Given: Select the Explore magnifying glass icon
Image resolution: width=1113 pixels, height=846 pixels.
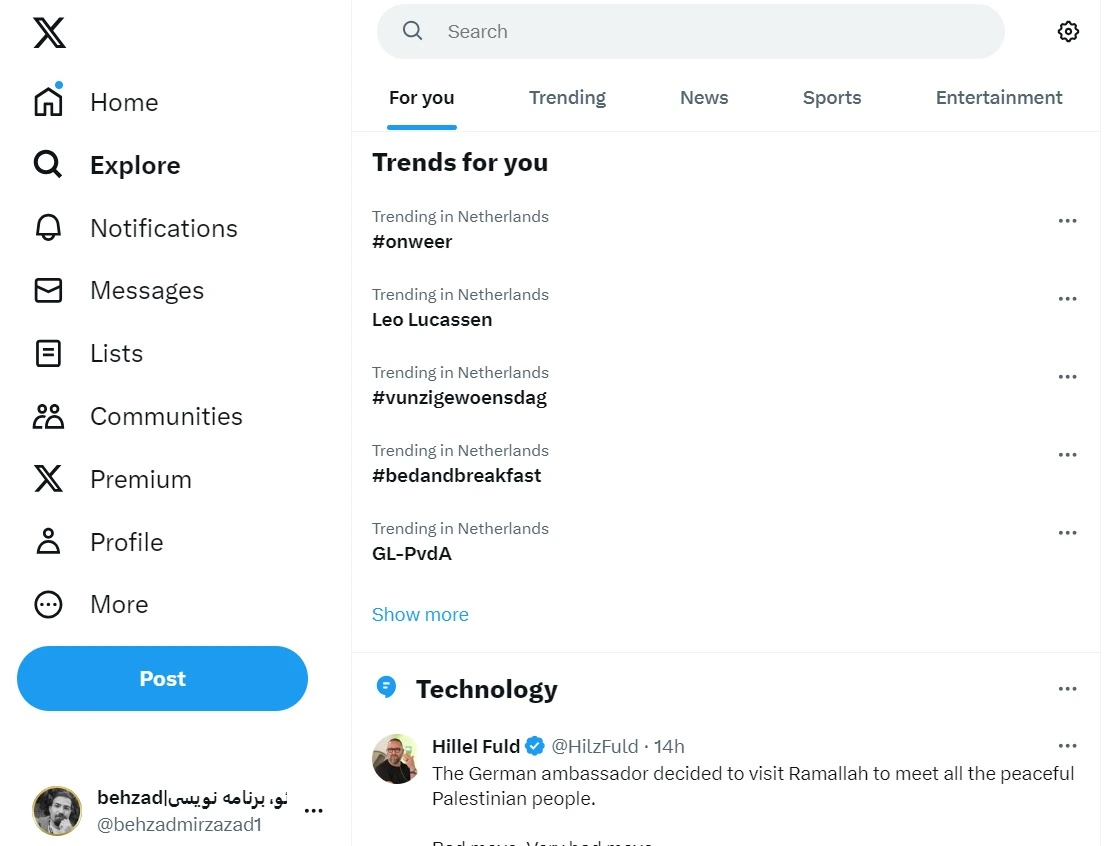Looking at the screenshot, I should point(47,164).
